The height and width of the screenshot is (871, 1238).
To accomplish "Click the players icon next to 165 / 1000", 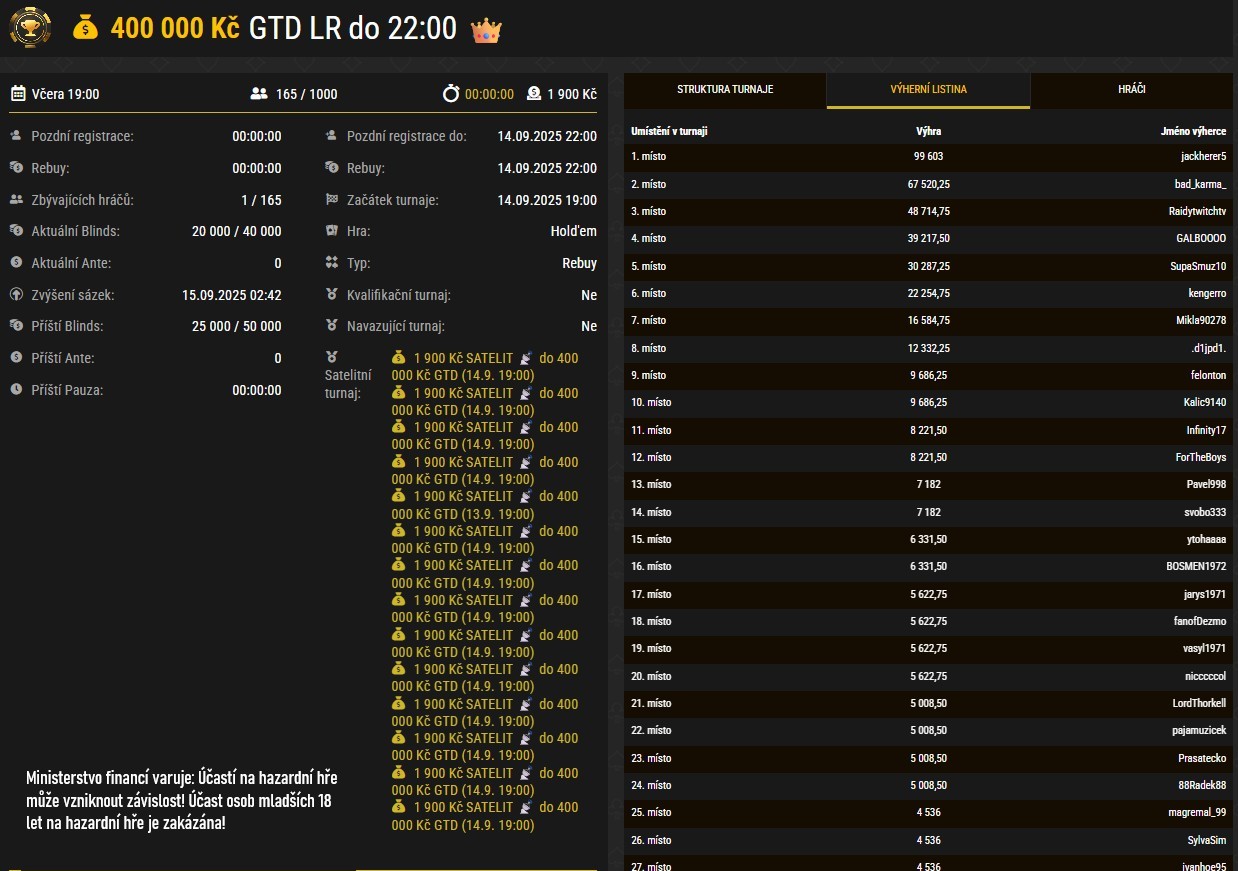I will 259,94.
